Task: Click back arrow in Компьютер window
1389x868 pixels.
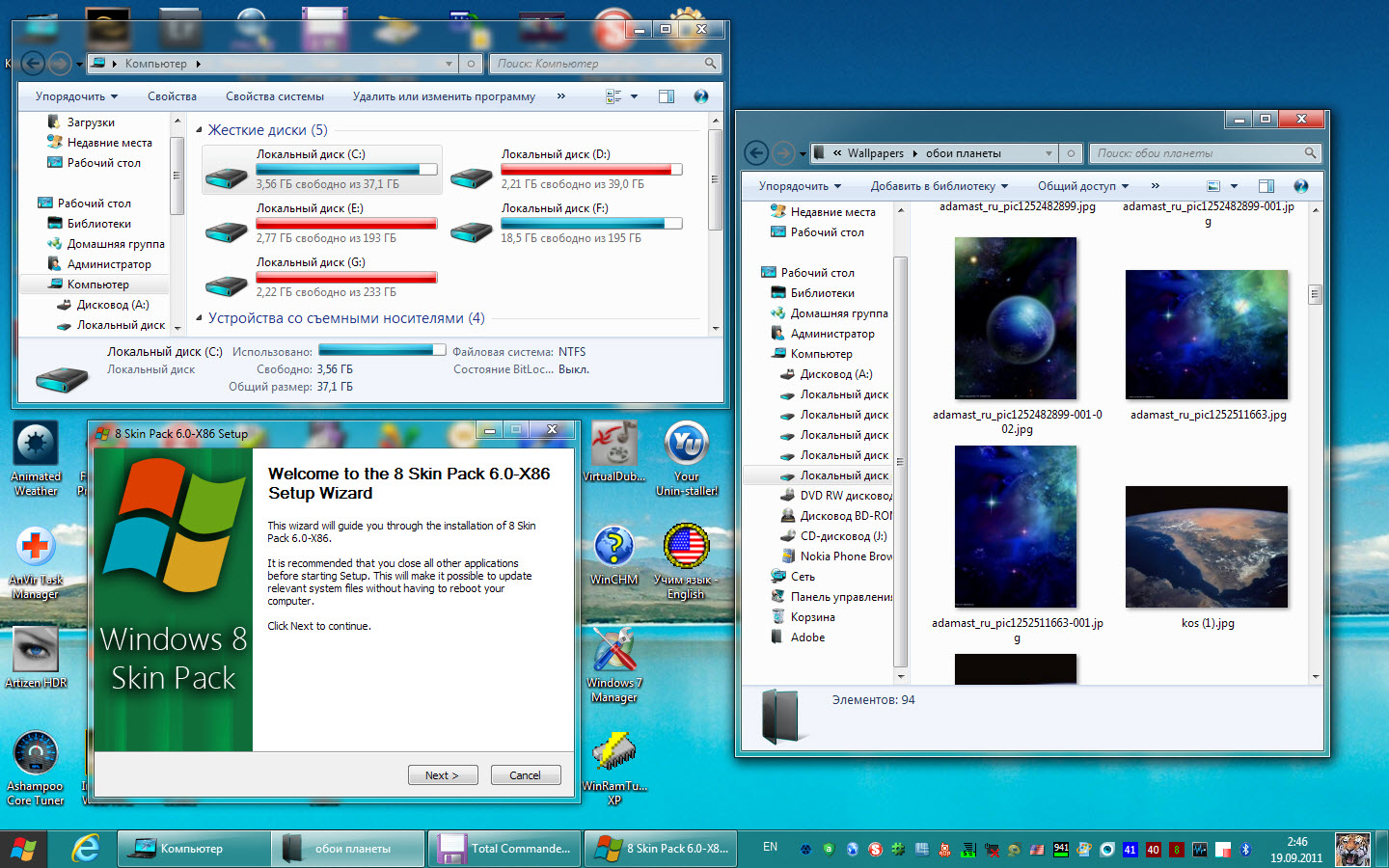Action: [x=33, y=64]
